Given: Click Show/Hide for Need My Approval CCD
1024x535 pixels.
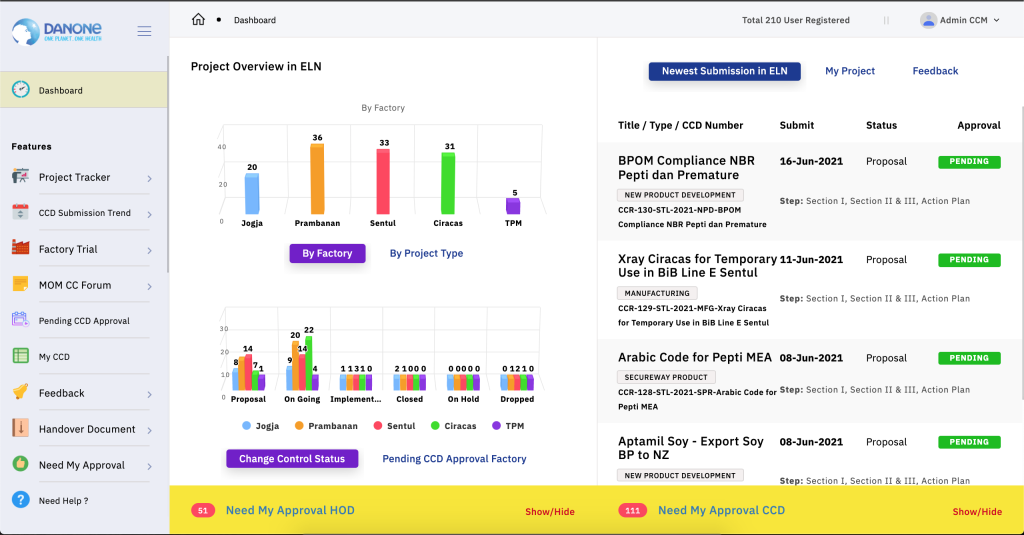Looking at the screenshot, I should tap(977, 511).
